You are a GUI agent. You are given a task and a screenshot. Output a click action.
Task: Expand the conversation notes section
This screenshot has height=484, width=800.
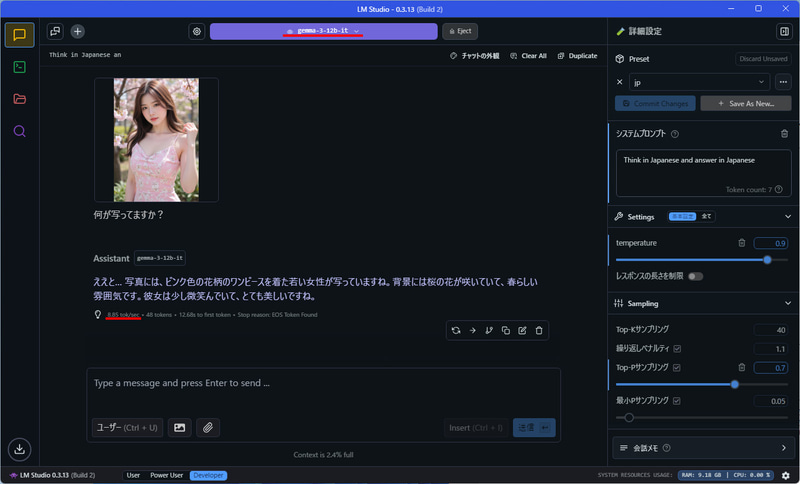pos(703,448)
